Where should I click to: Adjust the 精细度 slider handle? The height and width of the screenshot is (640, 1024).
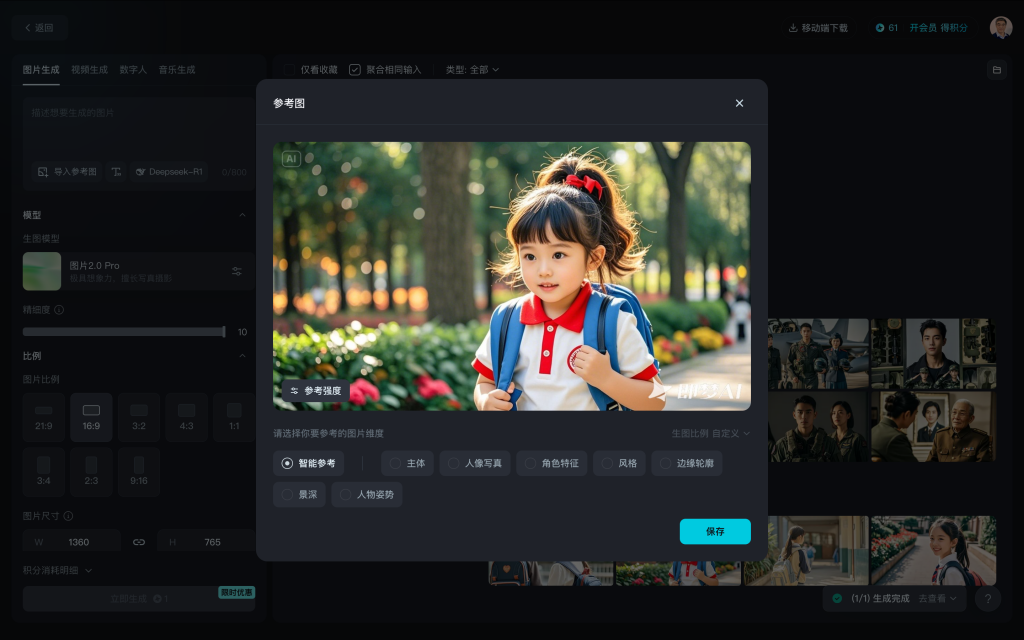coord(224,332)
